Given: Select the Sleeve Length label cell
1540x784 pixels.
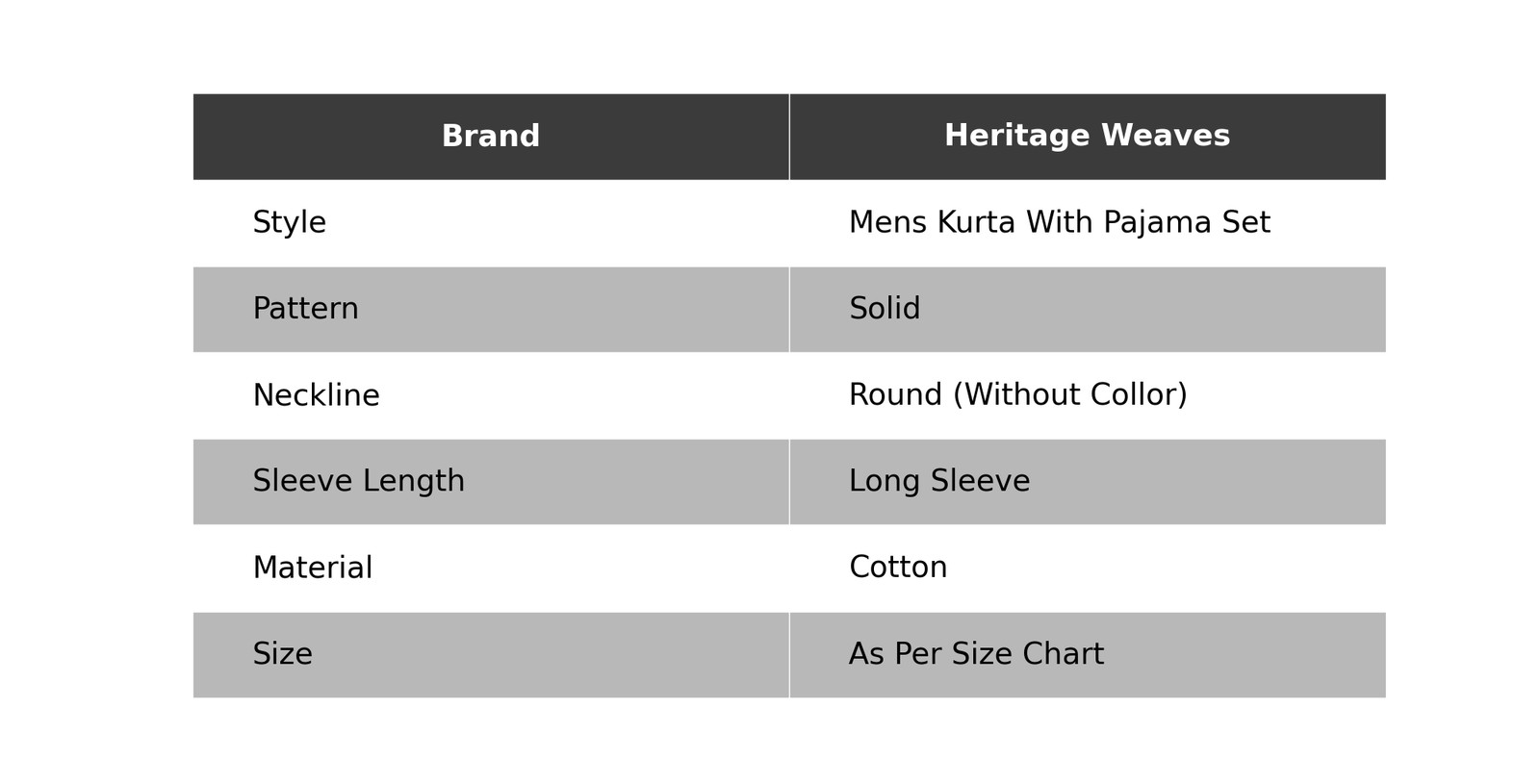Looking at the screenshot, I should [358, 481].
